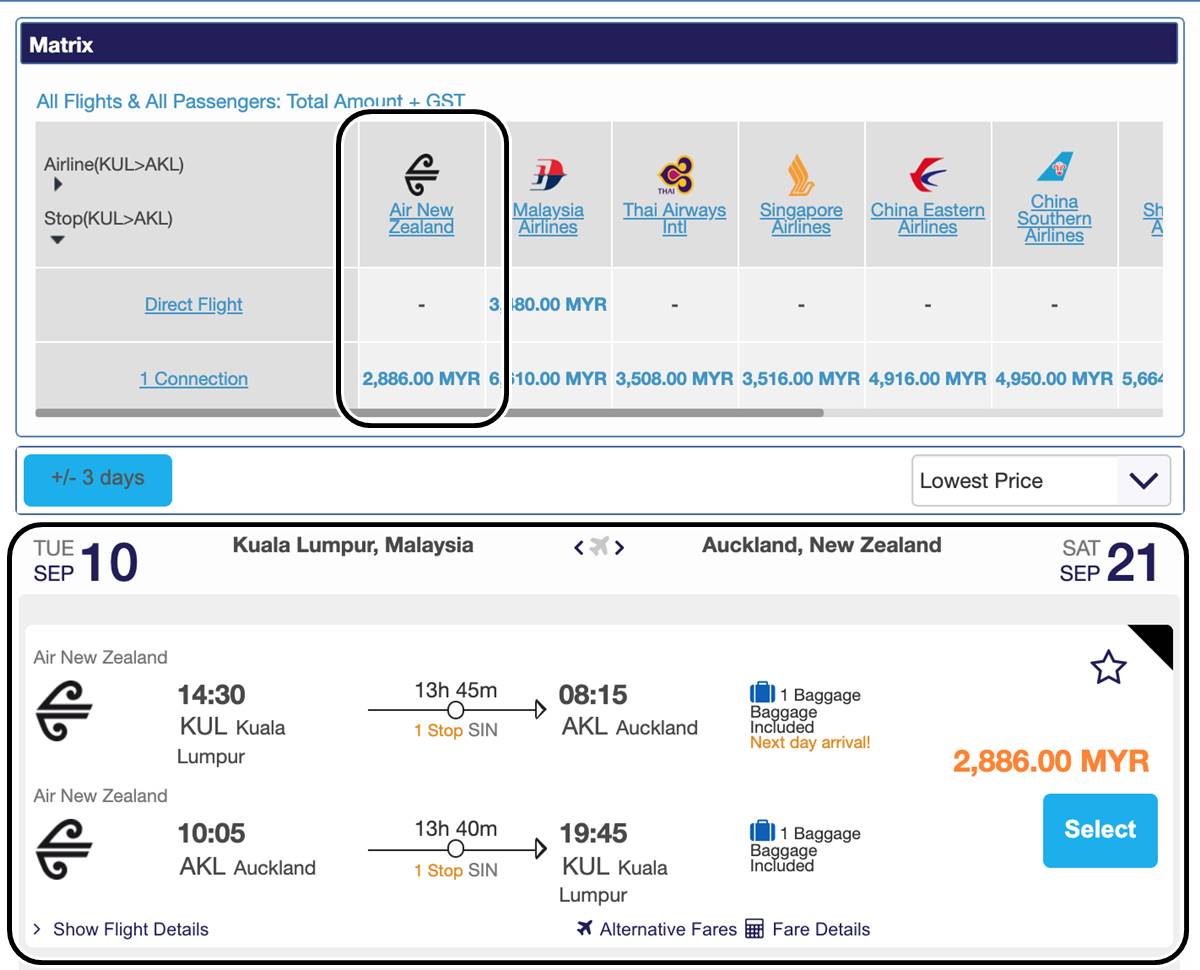Open the China Southern Airlines link
Image resolution: width=1200 pixels, height=970 pixels.
click(1054, 218)
